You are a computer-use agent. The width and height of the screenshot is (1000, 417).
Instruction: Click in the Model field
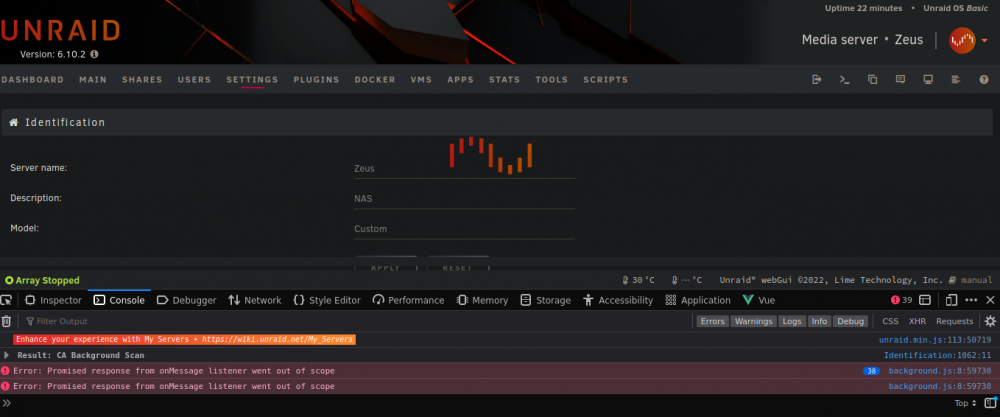(464, 229)
